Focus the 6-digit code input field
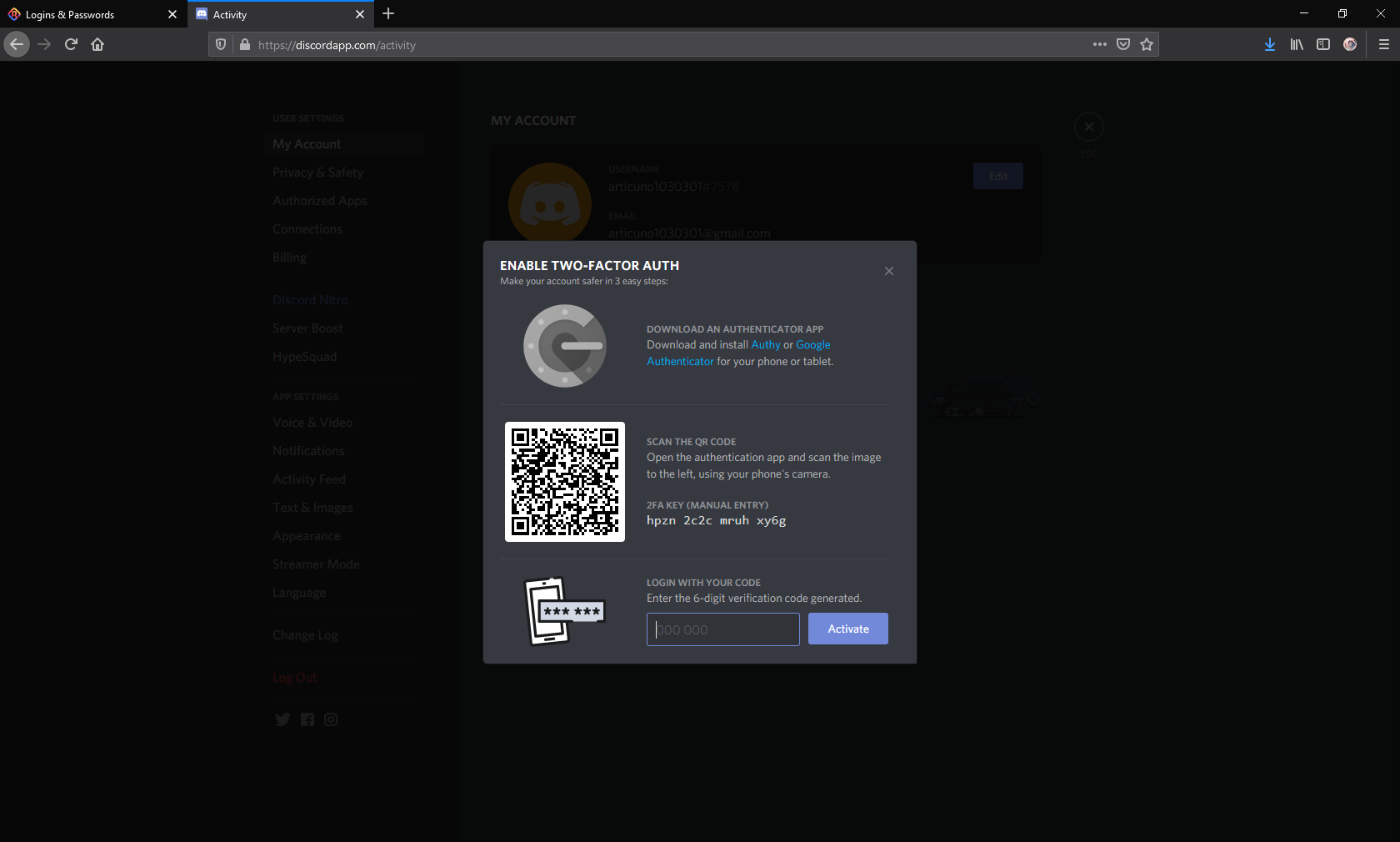 [723, 629]
